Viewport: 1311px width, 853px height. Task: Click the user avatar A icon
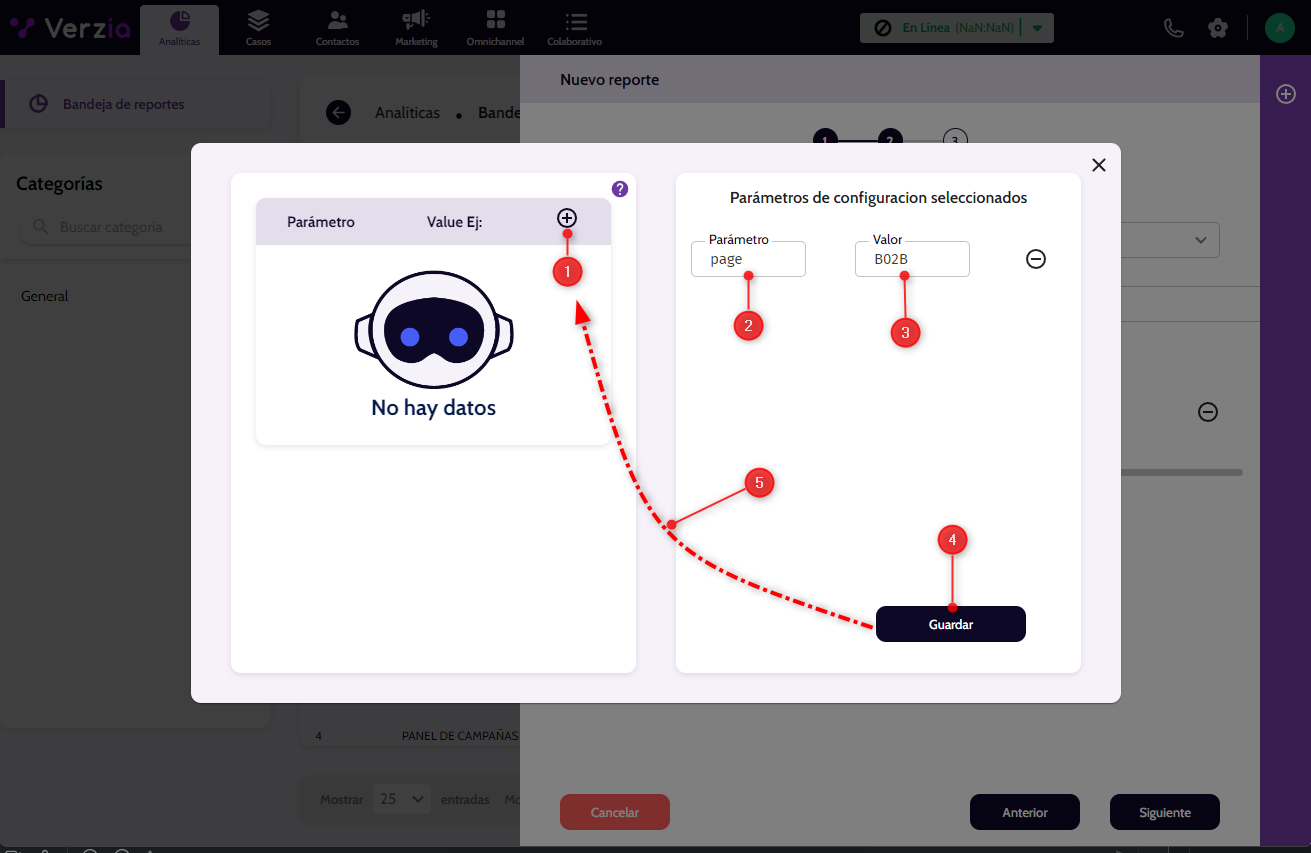(1279, 28)
